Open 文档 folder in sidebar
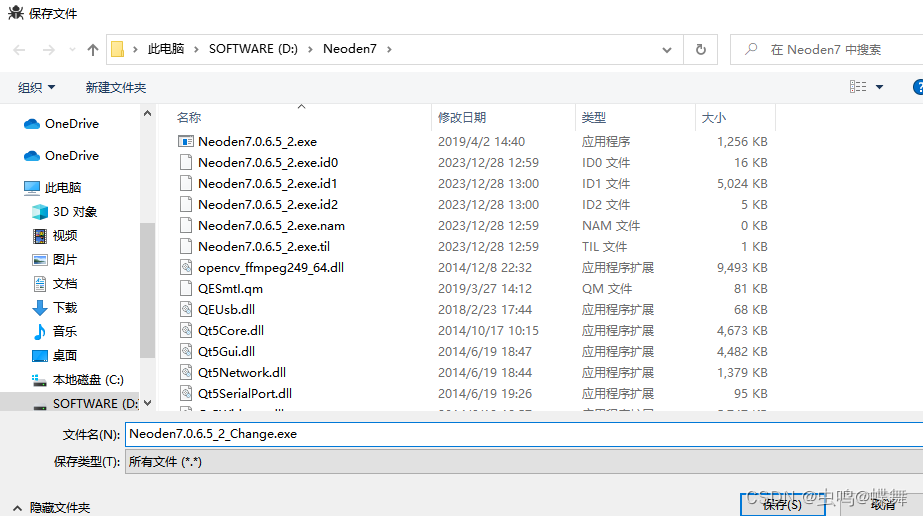 coord(55,284)
